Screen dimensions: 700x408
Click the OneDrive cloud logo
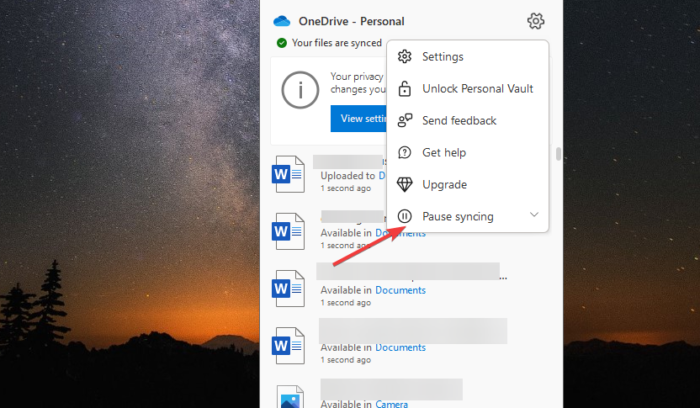pyautogui.click(x=281, y=21)
